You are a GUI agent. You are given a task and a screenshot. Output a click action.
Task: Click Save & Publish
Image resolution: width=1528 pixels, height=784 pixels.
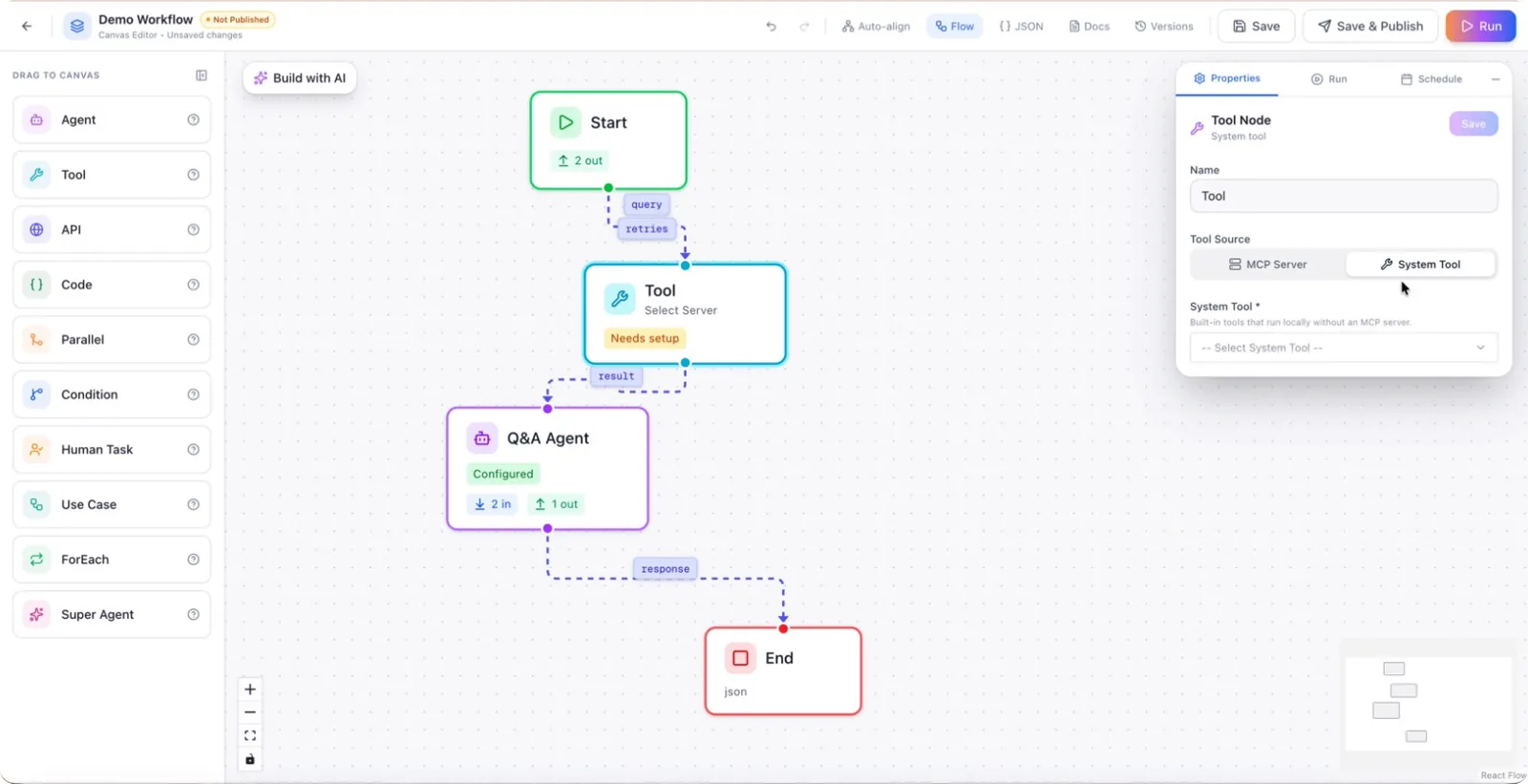click(1370, 27)
